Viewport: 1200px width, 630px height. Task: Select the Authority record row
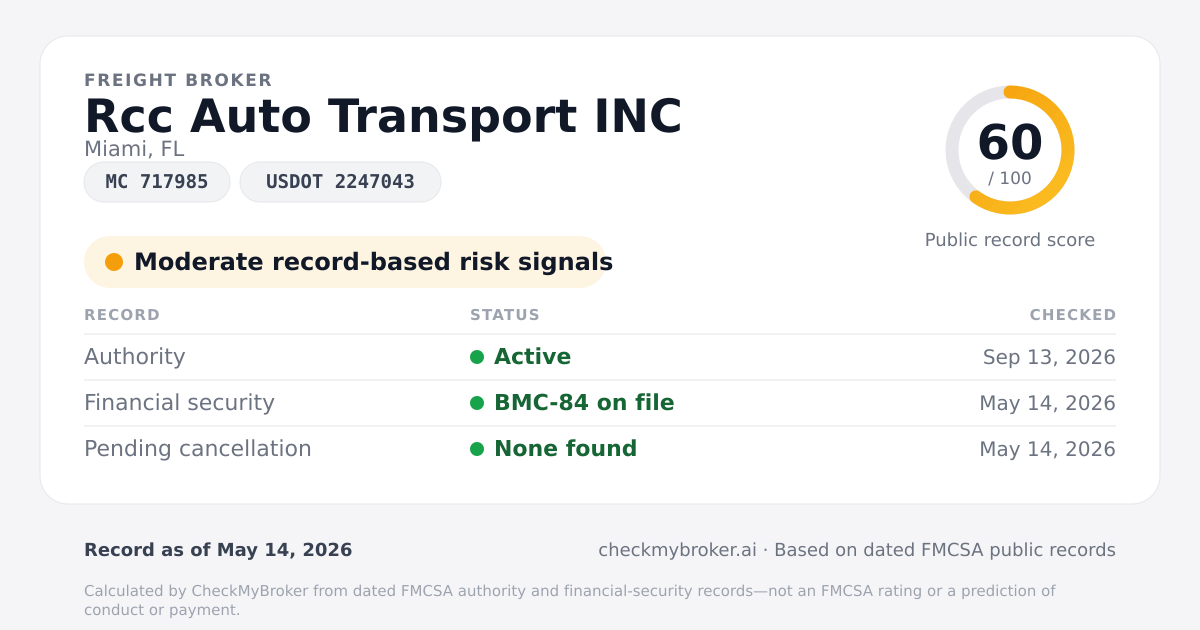(x=600, y=357)
